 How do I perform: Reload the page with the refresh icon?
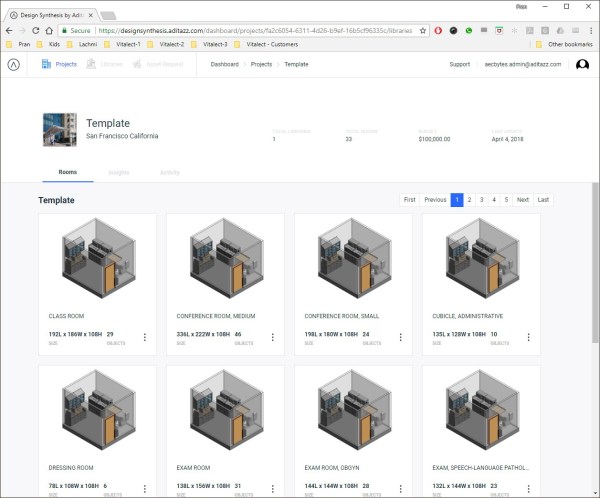(x=50, y=30)
